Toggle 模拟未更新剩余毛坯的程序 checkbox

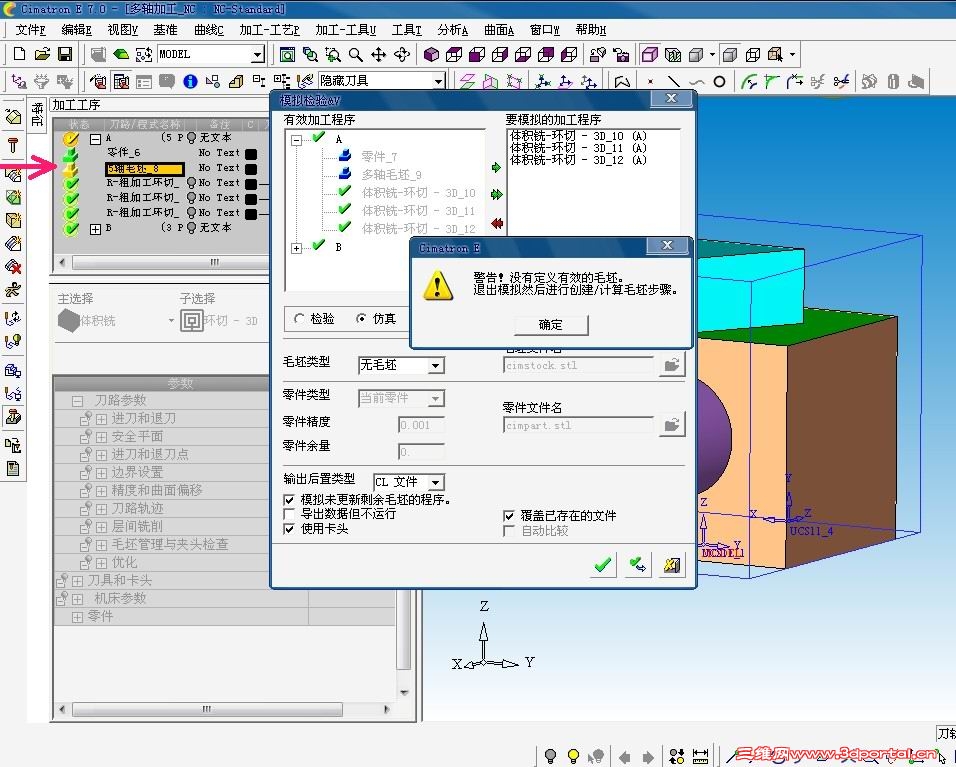(x=289, y=500)
